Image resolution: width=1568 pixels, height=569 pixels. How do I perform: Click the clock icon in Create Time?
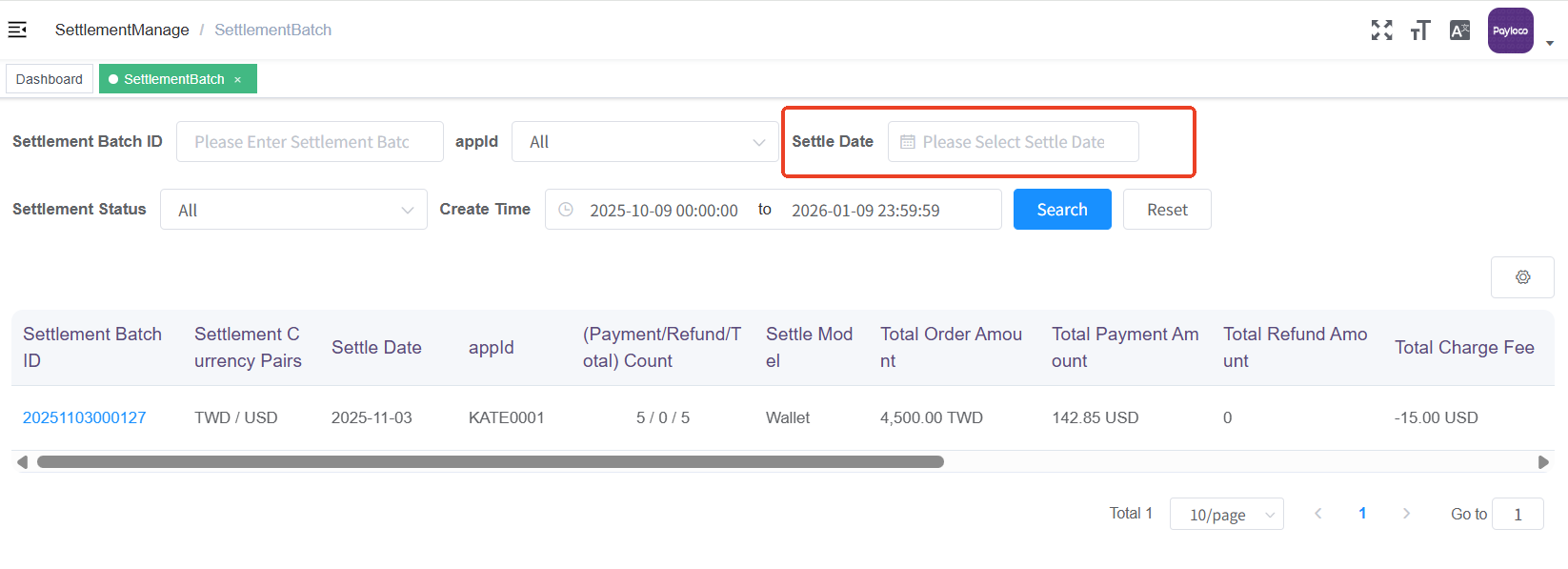[566, 210]
